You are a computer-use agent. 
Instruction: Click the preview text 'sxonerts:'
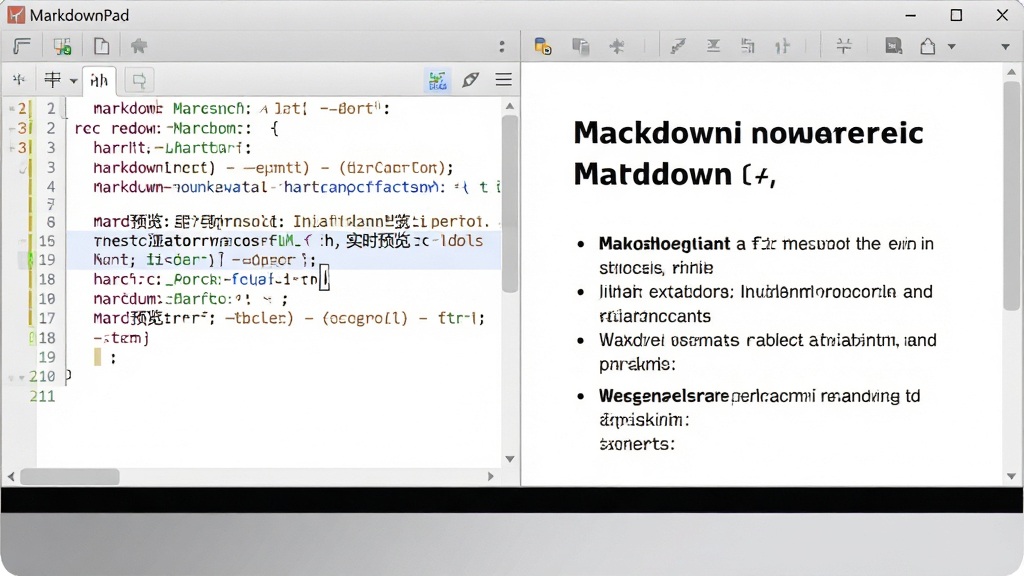[x=637, y=444]
